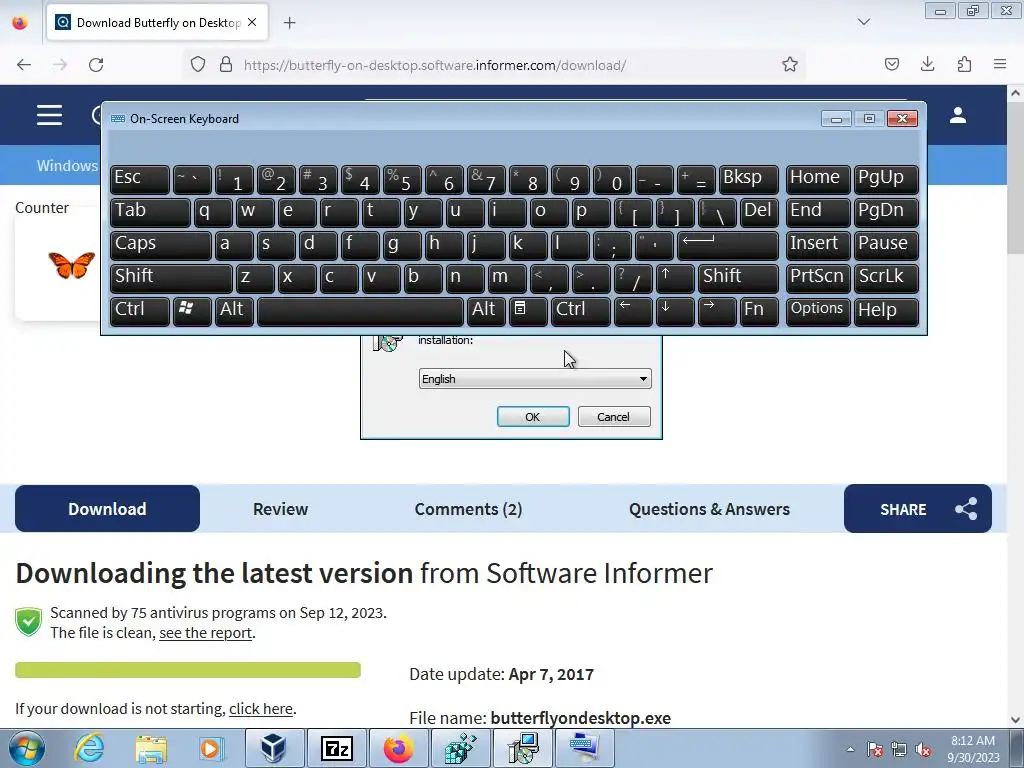This screenshot has height=768, width=1024.
Task: Select the Download tab
Action: [x=107, y=509]
